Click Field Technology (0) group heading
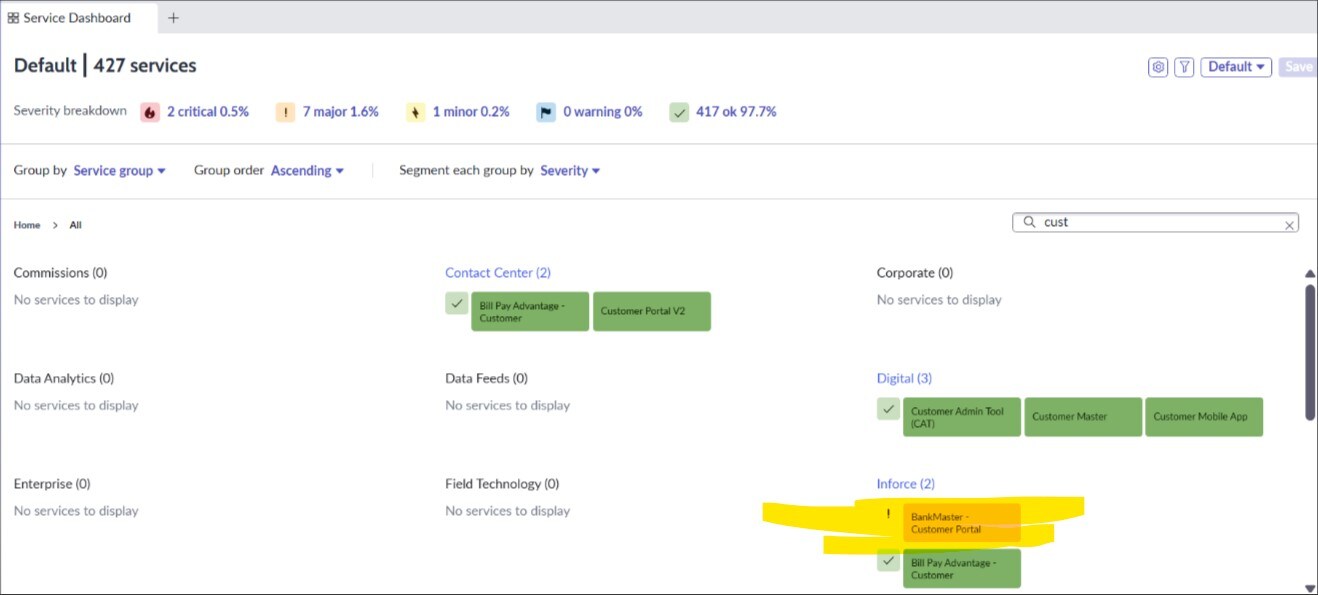 [x=502, y=484]
